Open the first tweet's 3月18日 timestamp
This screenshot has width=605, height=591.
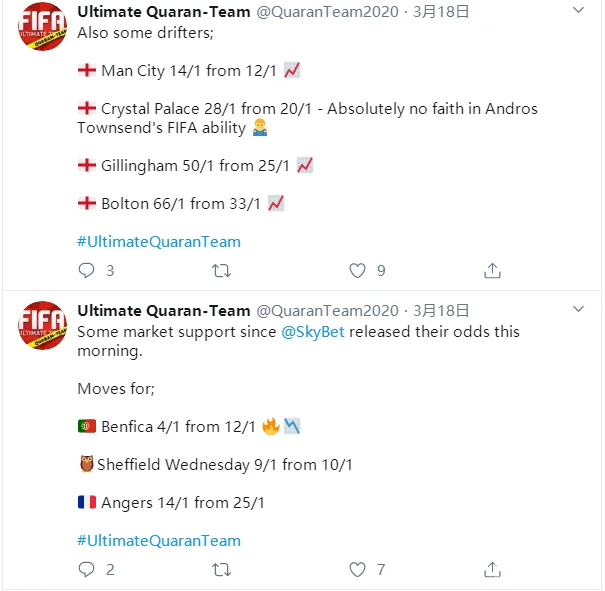(441, 12)
